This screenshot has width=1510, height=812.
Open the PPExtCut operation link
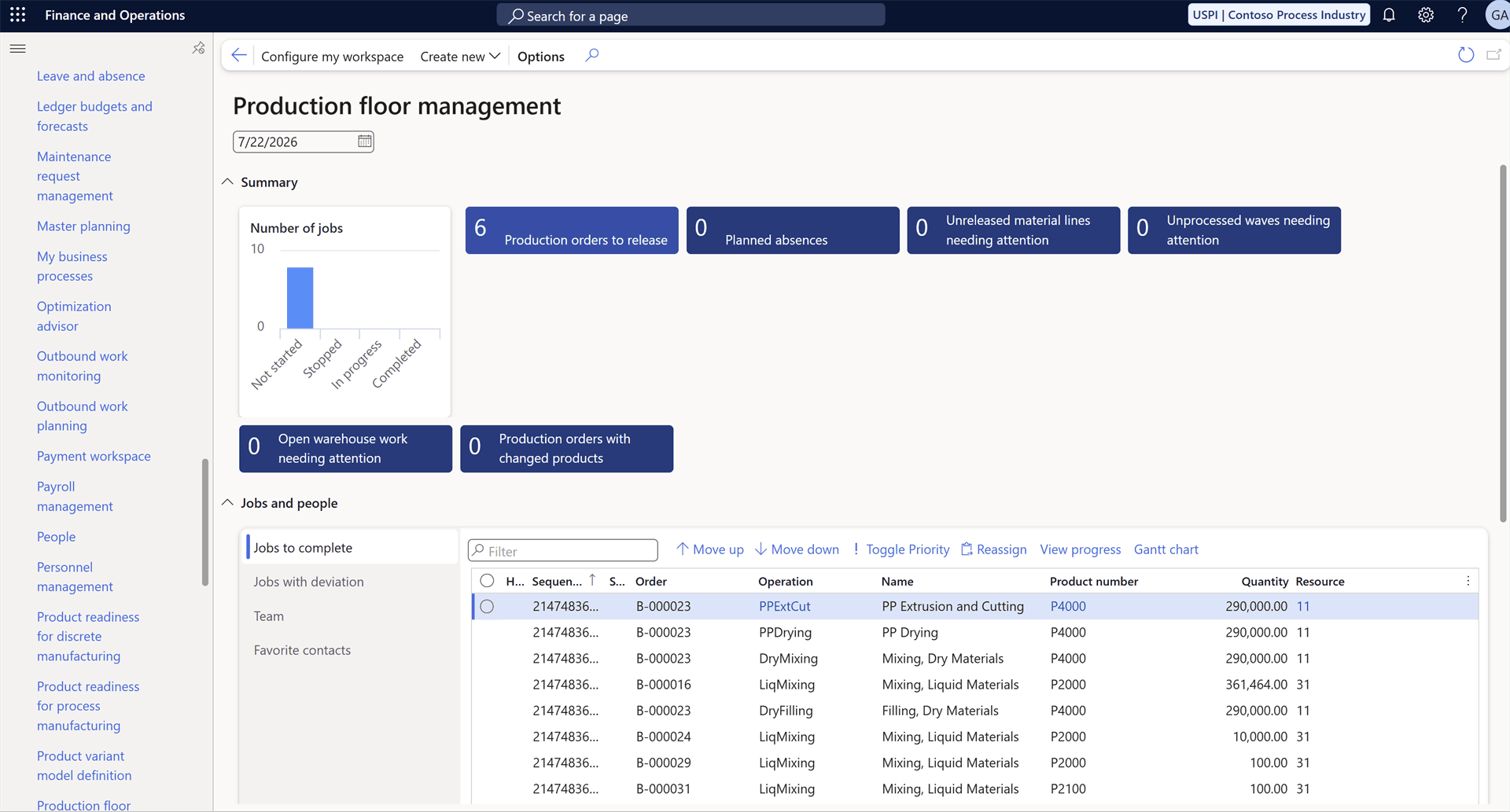tap(784, 606)
